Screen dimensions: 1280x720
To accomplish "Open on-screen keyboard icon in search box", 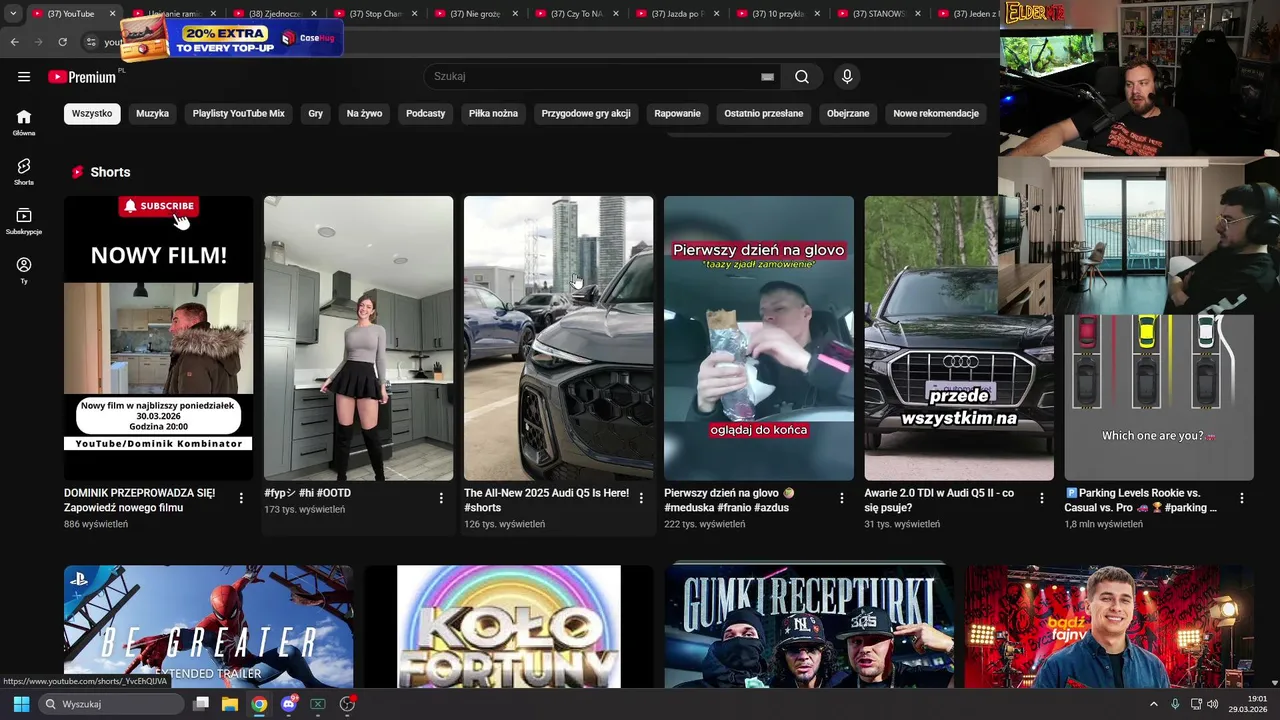I will tap(767, 77).
